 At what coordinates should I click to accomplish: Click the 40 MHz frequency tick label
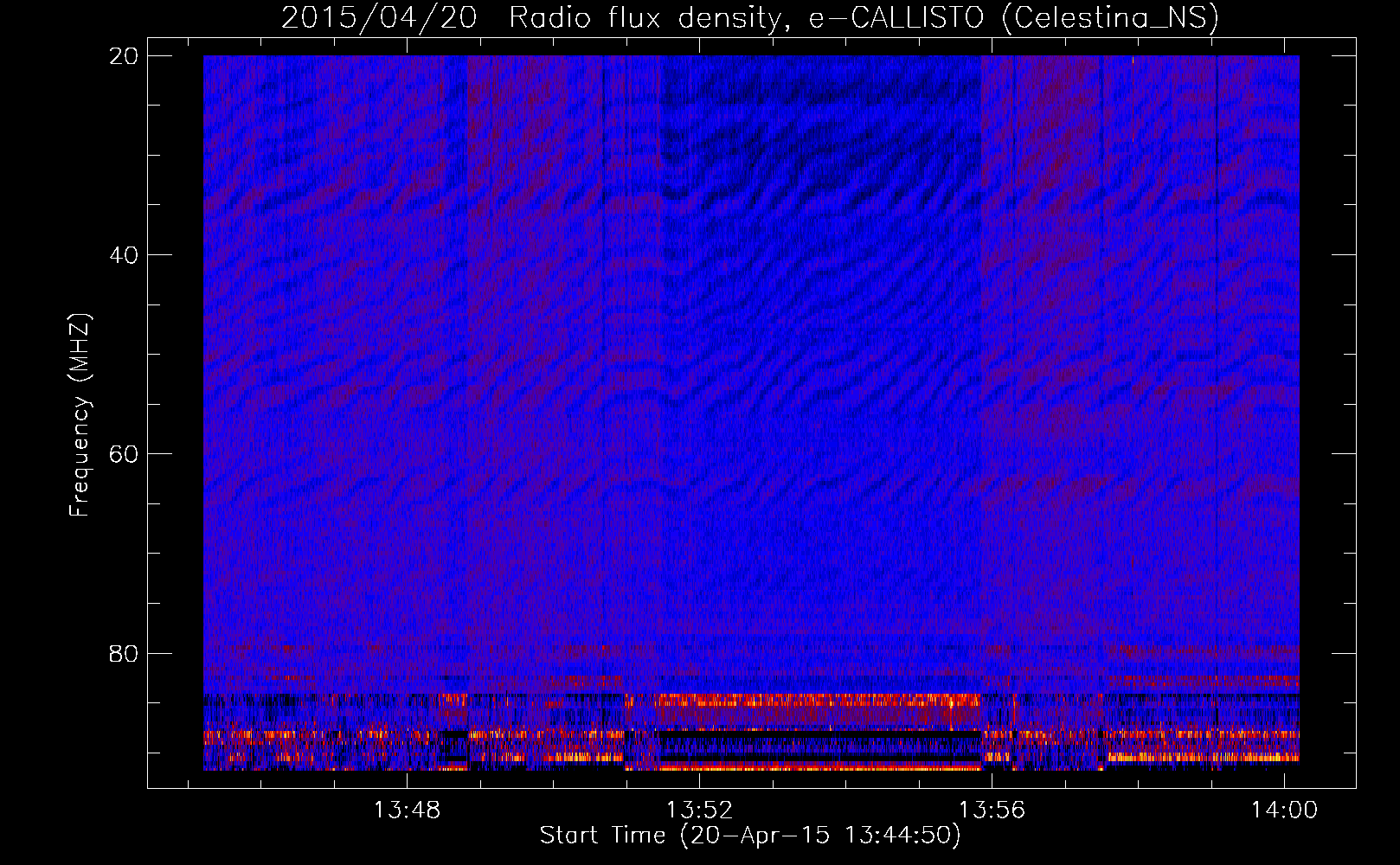pyautogui.click(x=124, y=255)
